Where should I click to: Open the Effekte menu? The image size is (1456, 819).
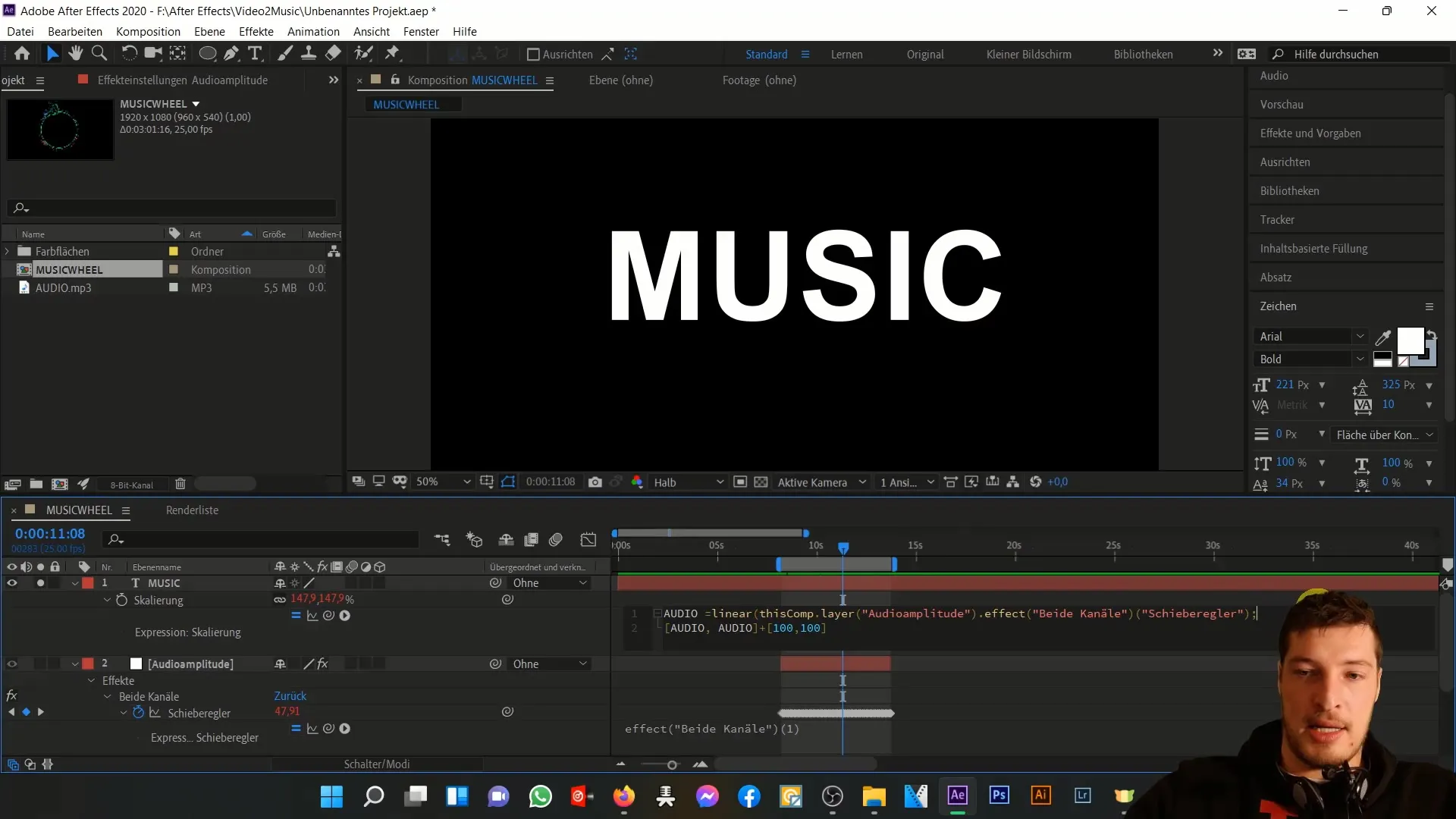256,32
